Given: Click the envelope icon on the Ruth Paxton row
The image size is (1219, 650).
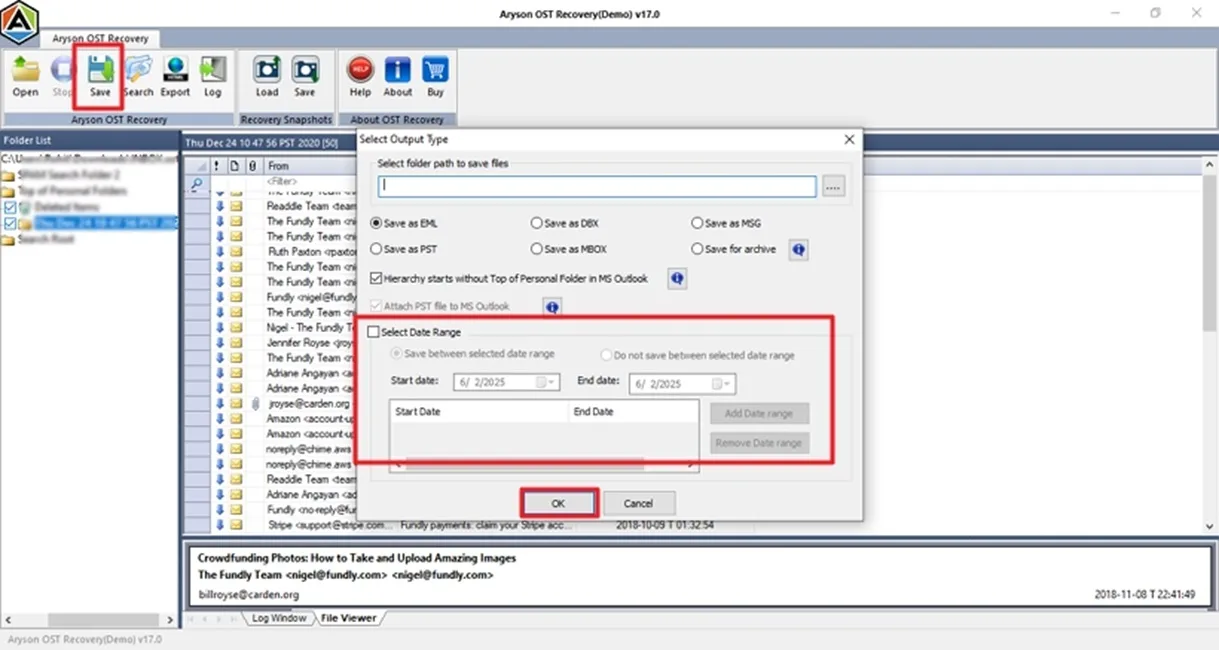Looking at the screenshot, I should [x=237, y=252].
